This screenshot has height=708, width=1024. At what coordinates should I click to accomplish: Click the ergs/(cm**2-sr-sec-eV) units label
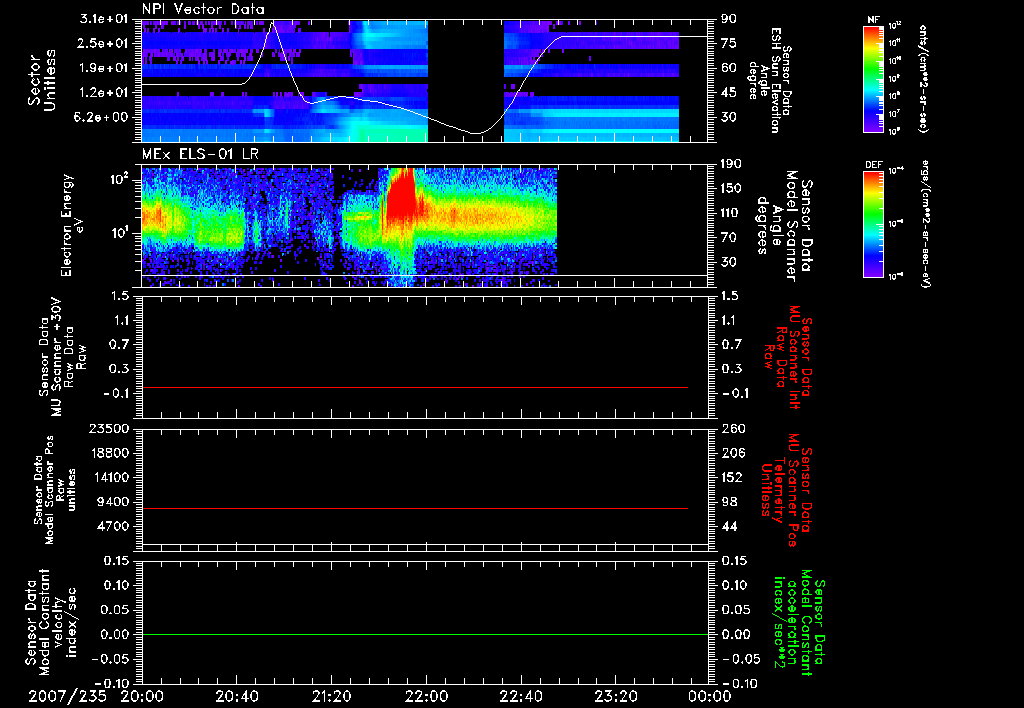pyautogui.click(x=925, y=223)
